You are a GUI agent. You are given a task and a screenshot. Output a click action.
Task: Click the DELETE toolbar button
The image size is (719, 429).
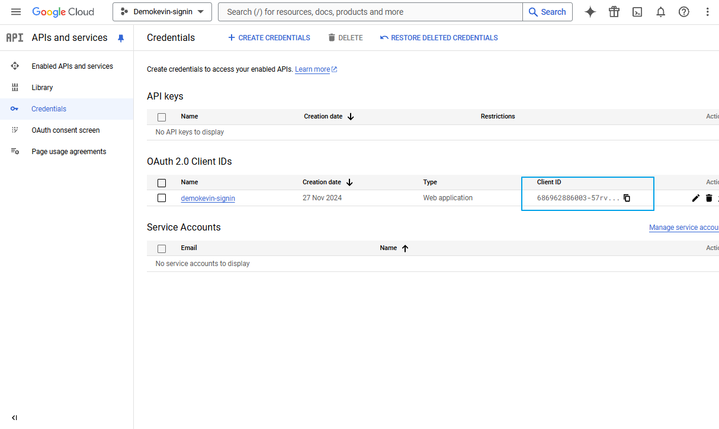coord(345,38)
